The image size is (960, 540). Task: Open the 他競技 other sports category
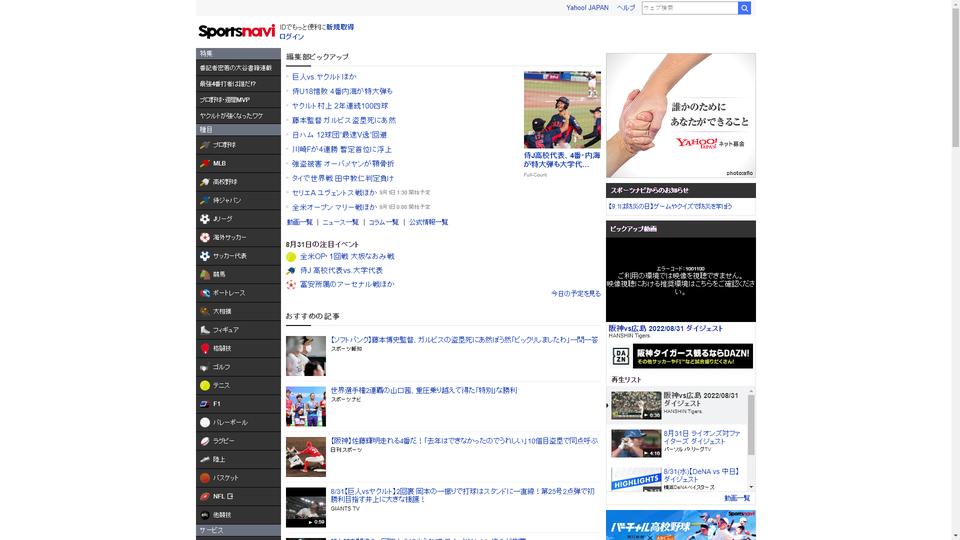click(x=238, y=515)
